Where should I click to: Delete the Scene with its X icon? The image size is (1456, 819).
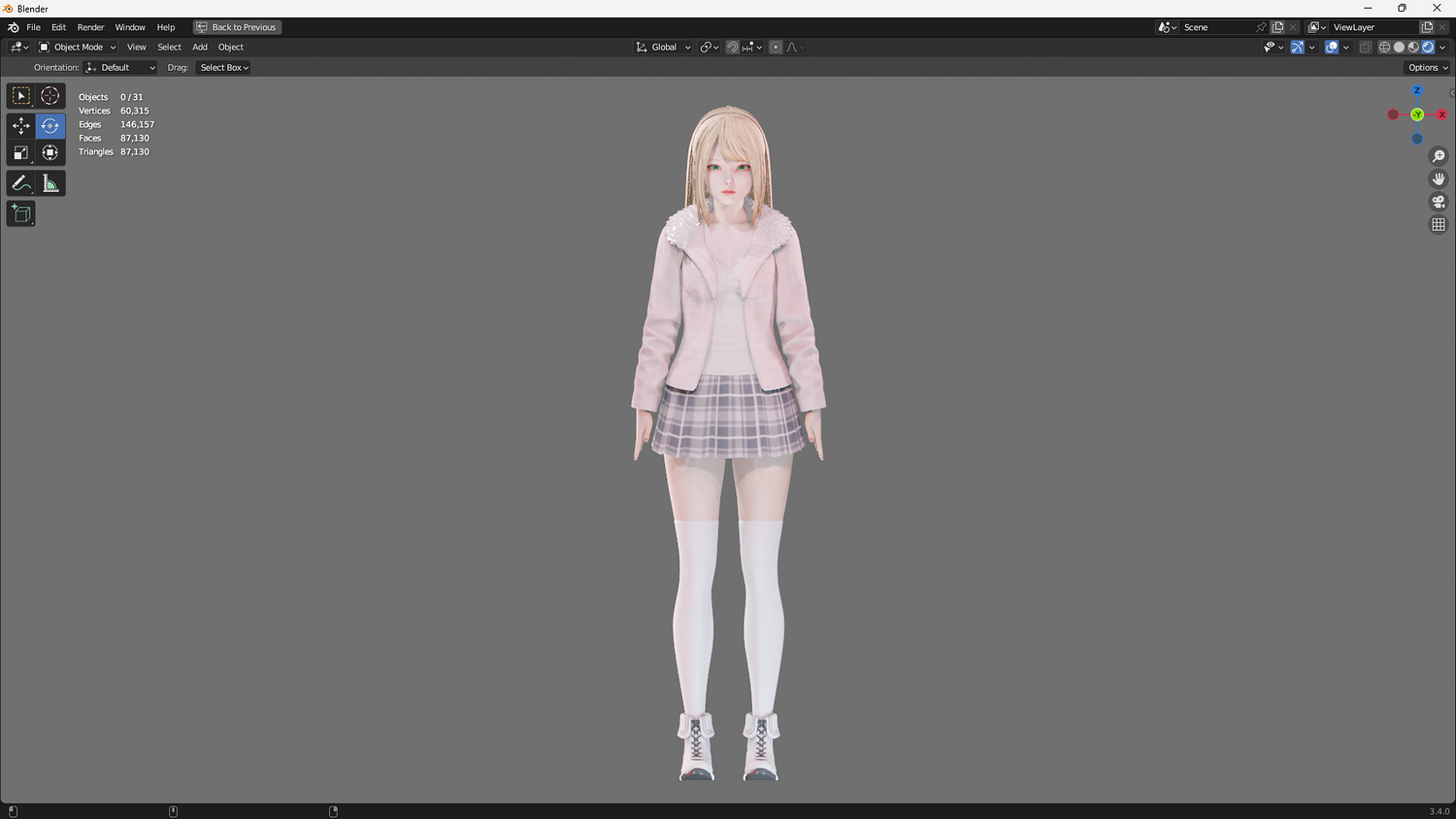click(1293, 27)
